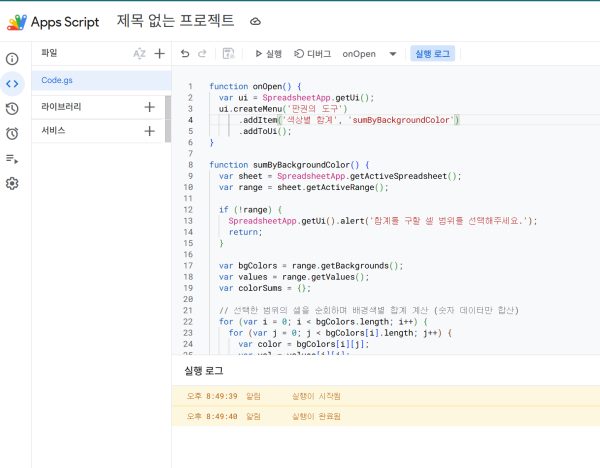Click the 실행 로그 panel heading

pyautogui.click(x=204, y=370)
